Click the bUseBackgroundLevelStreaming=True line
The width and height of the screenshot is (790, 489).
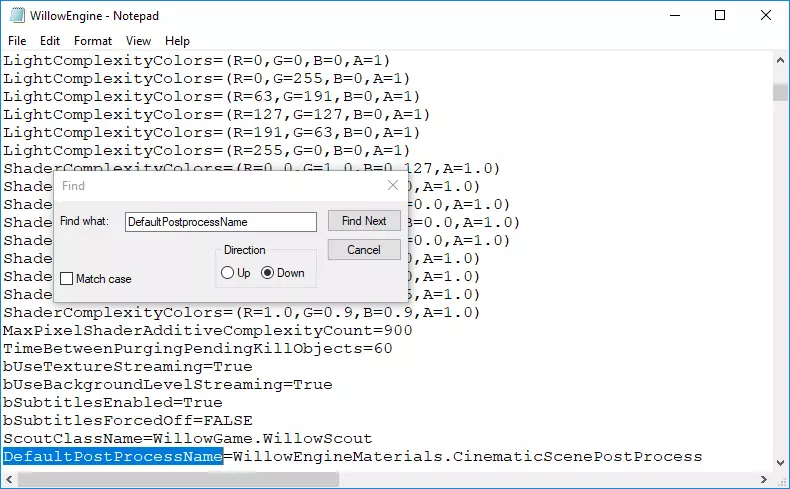(167, 384)
